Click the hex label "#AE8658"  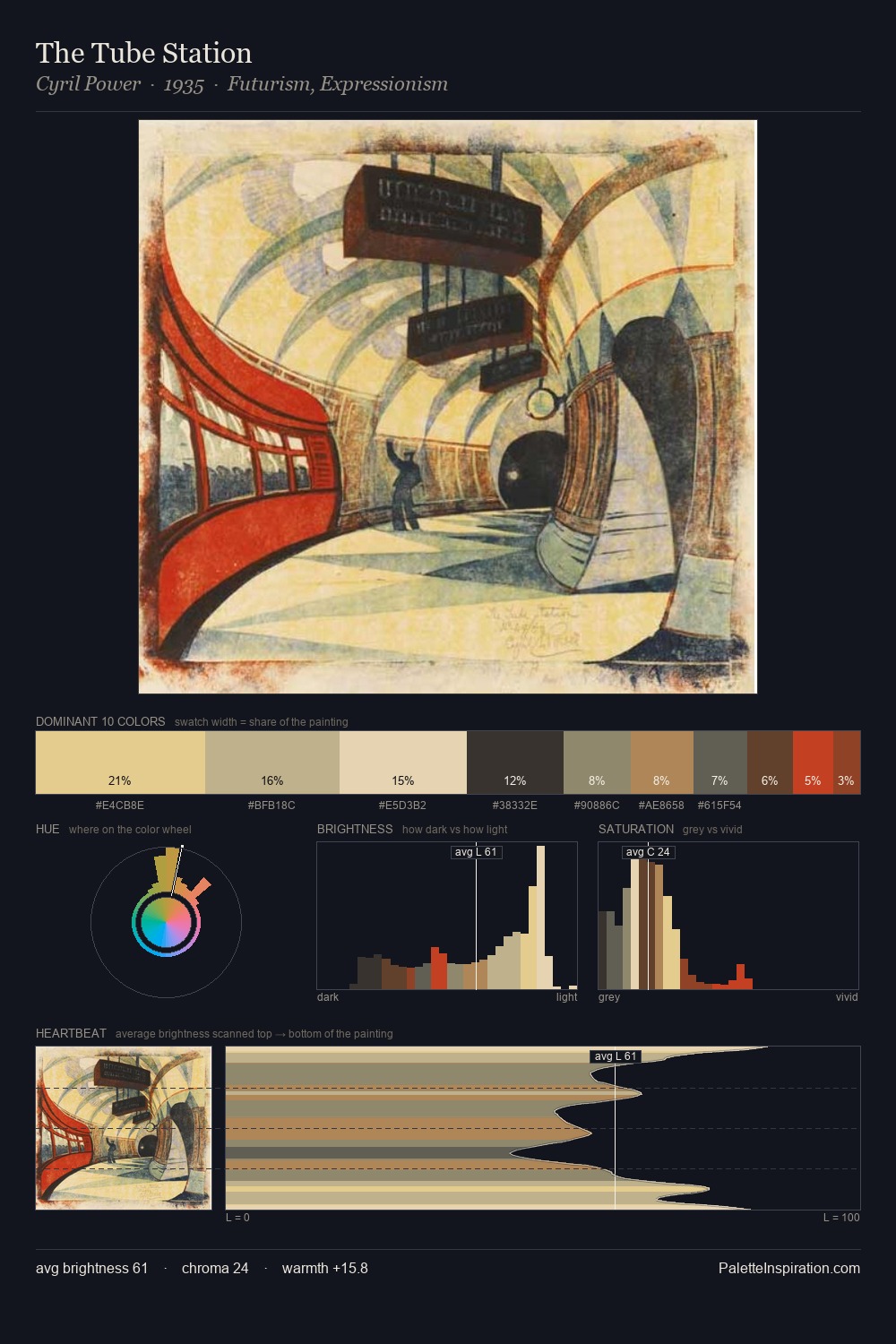(661, 805)
